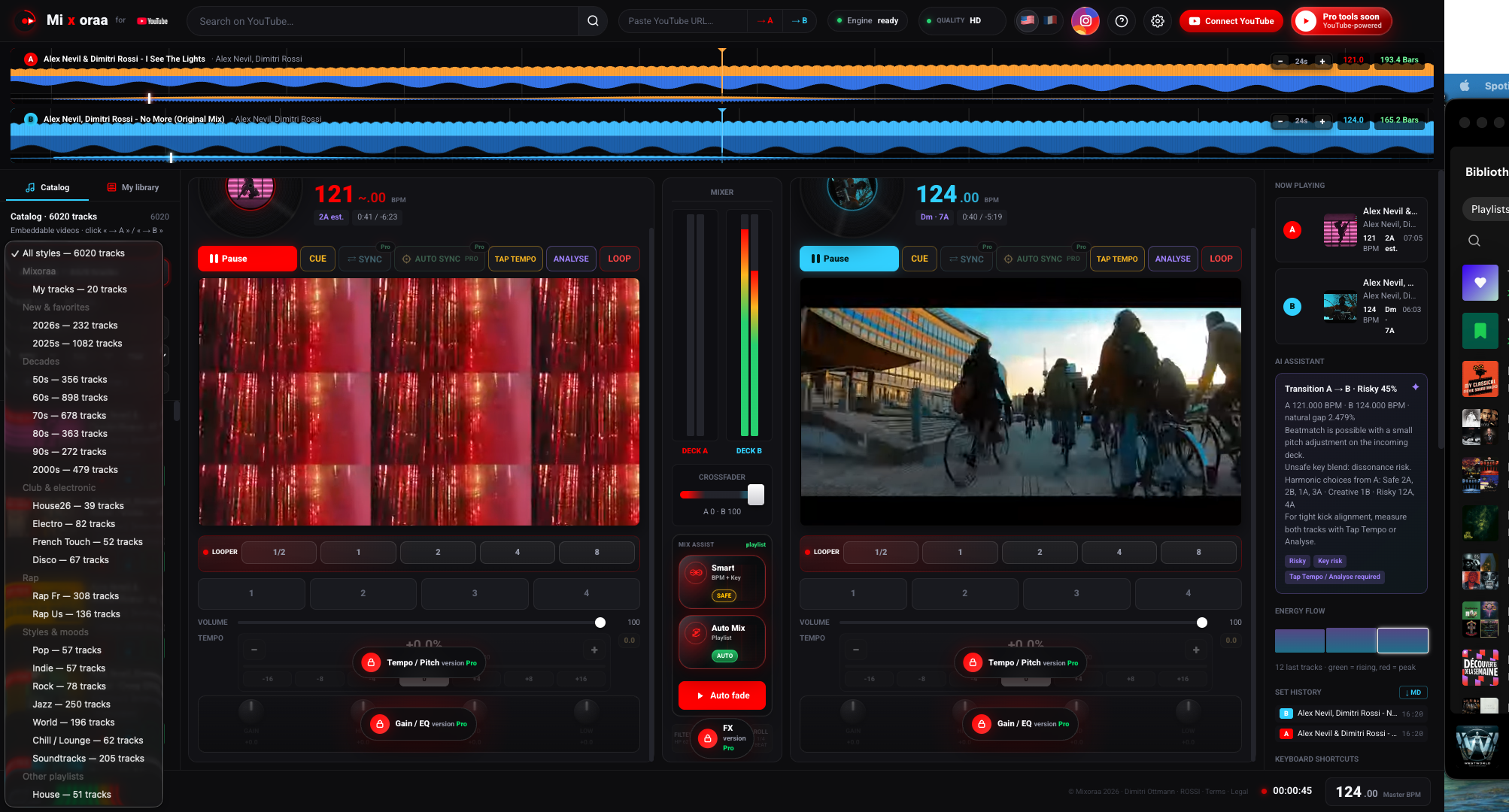Toggle deck B AUTO SYNC

(x=1041, y=259)
